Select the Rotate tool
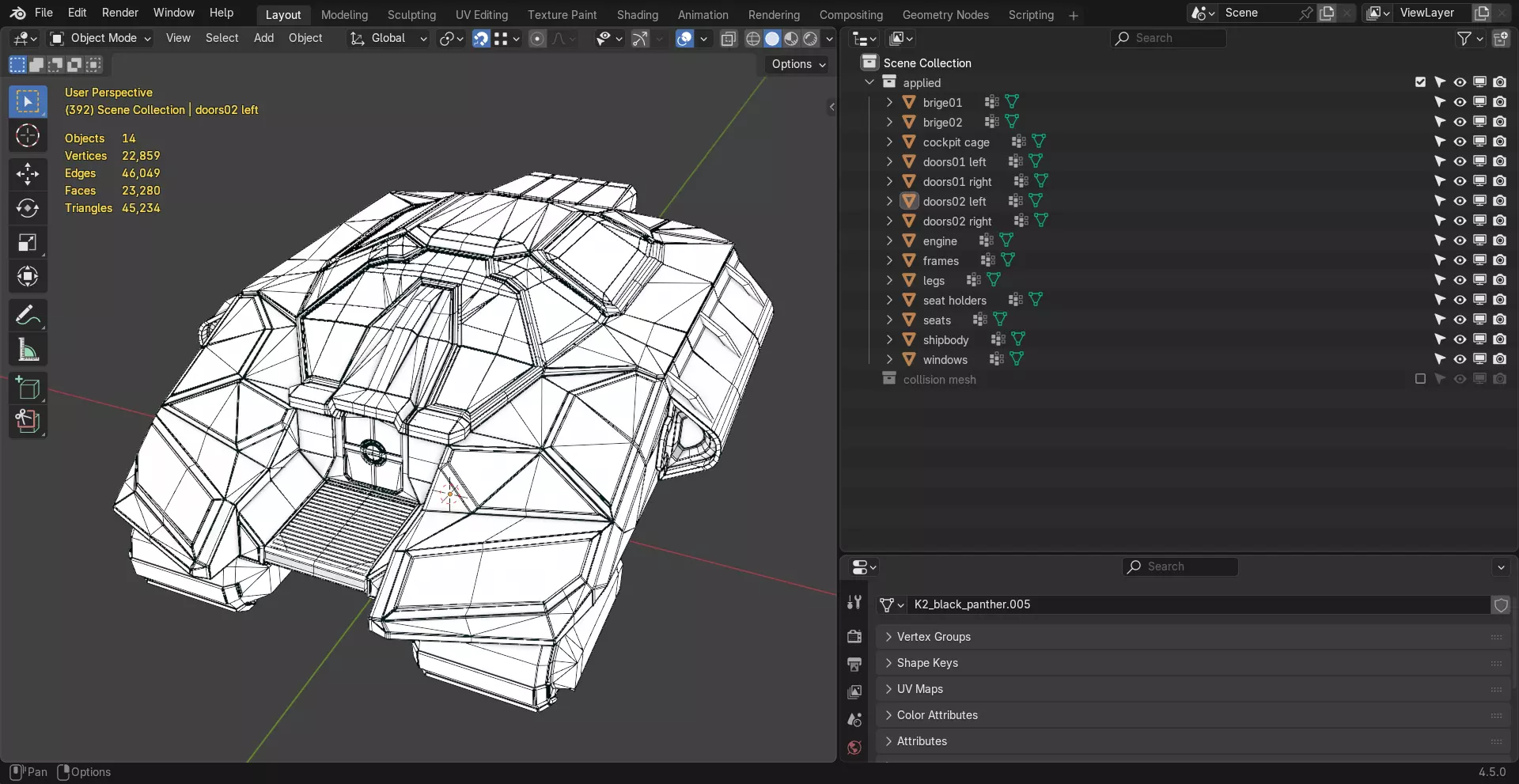1519x784 pixels. click(28, 208)
